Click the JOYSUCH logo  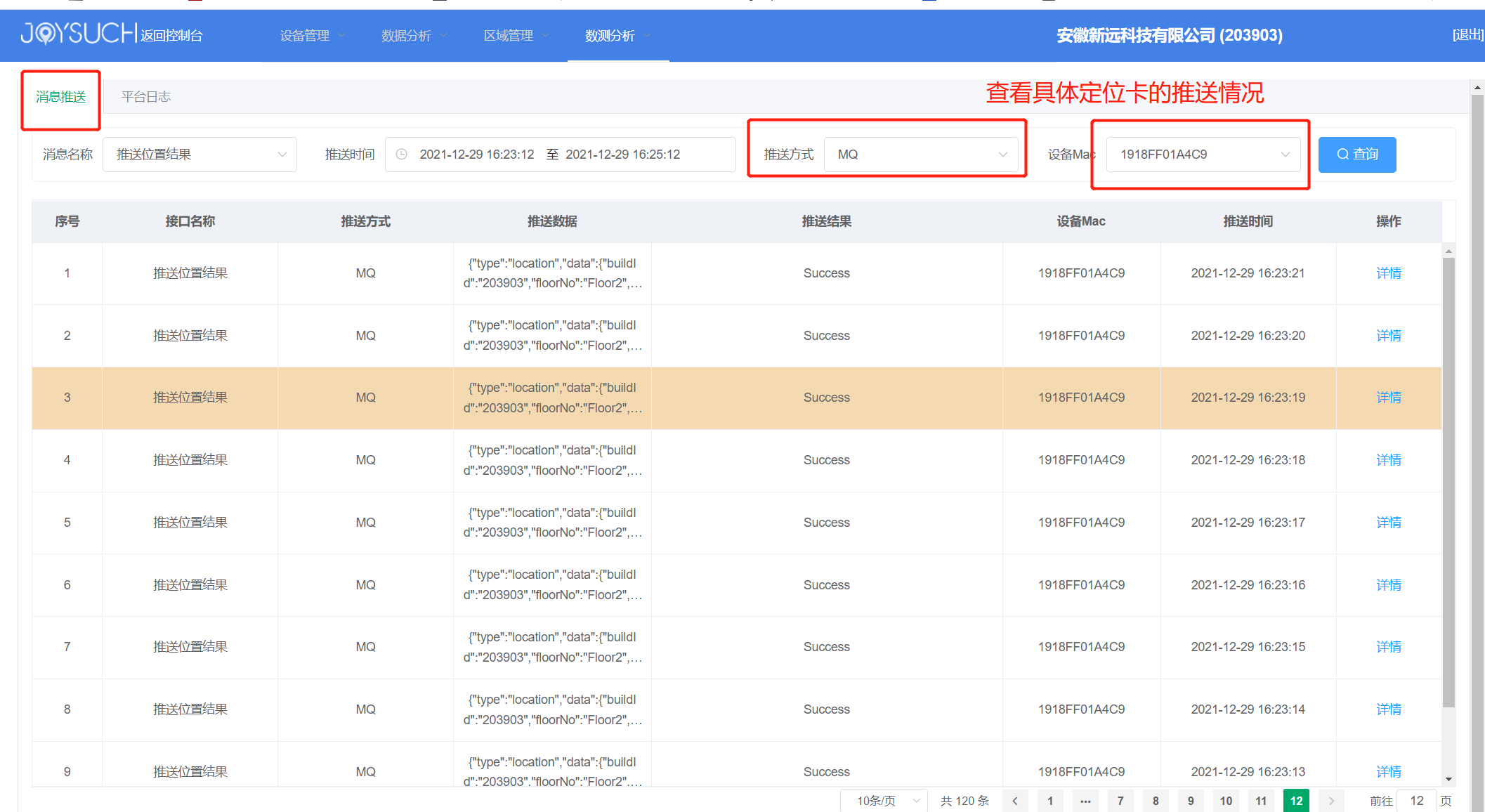(78, 33)
